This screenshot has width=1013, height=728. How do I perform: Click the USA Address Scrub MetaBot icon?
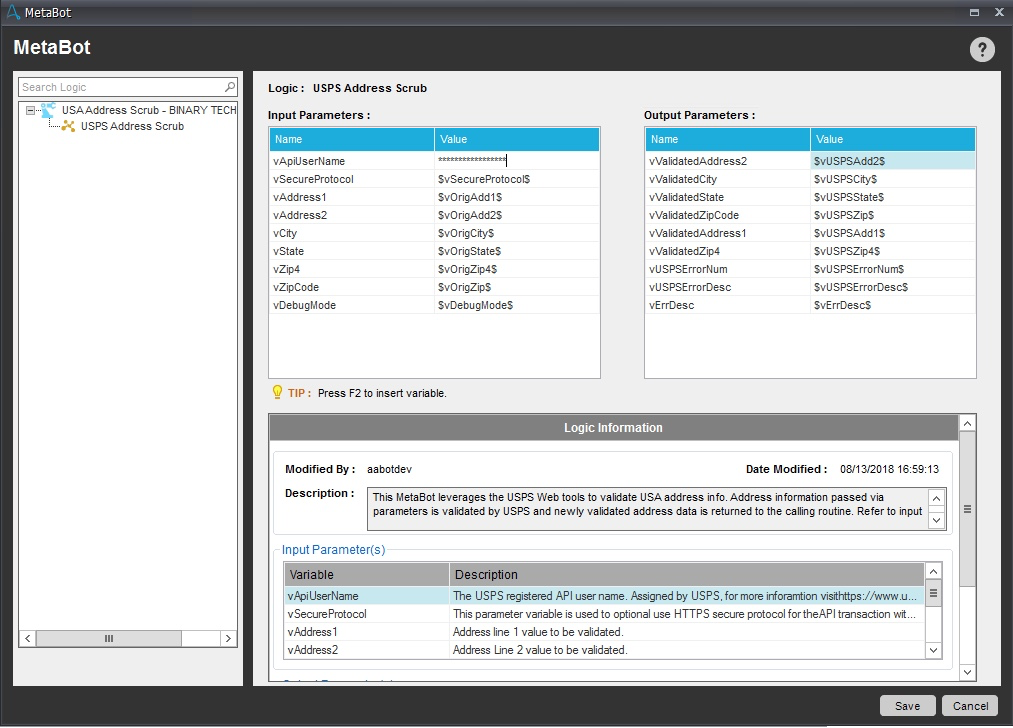click(48, 110)
